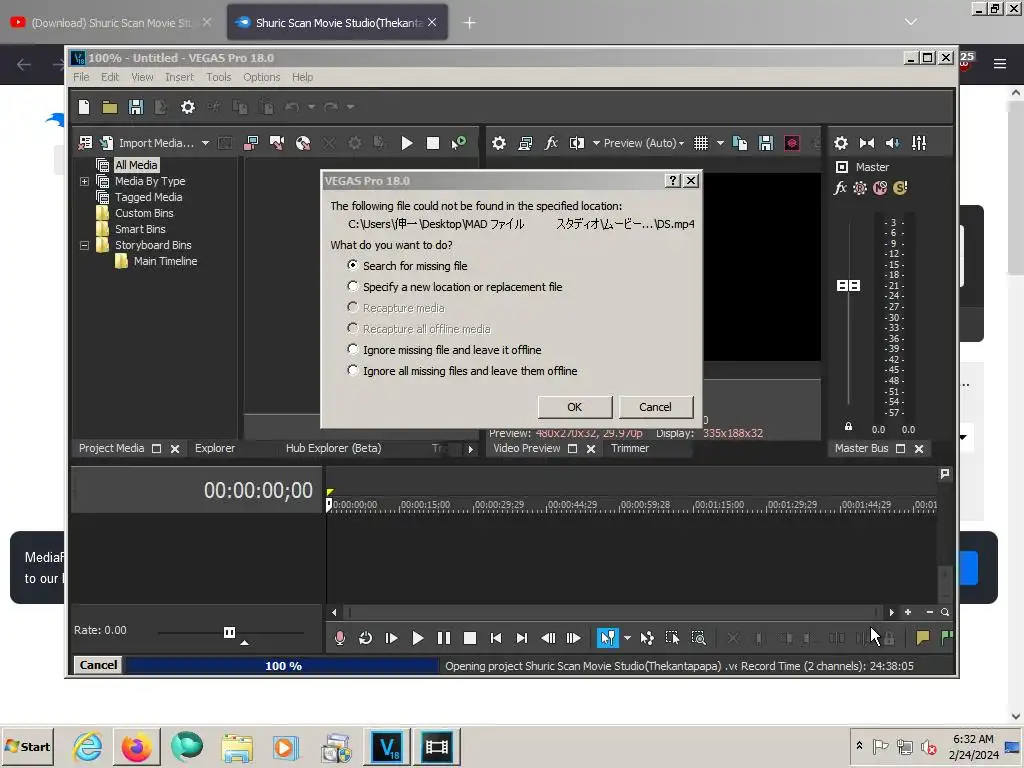1024x768 pixels.
Task: Click the square icon beside Master label
Action: (842, 167)
